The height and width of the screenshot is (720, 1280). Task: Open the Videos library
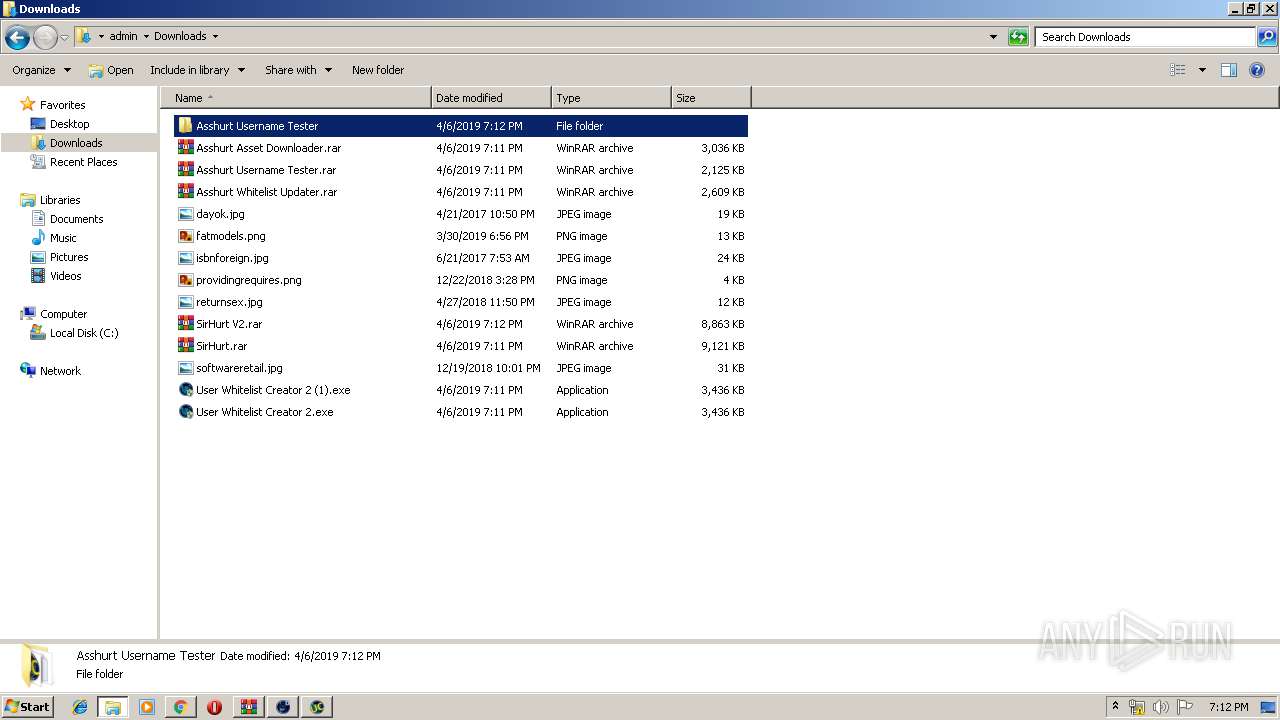pos(65,276)
